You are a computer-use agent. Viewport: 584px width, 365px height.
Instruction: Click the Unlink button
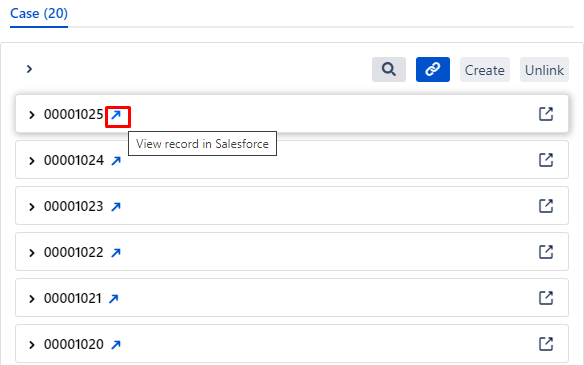pos(544,69)
